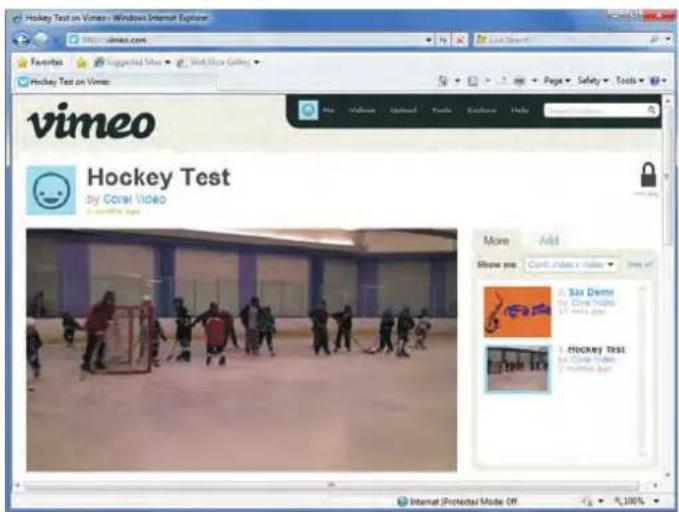
Task: Click the Refresh icon beside address bar
Action: click(x=444, y=40)
